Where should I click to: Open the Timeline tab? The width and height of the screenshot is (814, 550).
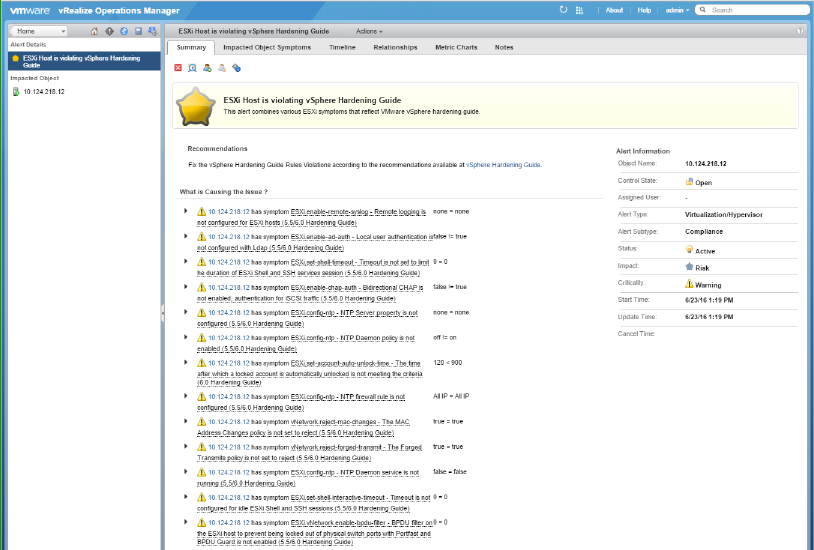pyautogui.click(x=342, y=47)
